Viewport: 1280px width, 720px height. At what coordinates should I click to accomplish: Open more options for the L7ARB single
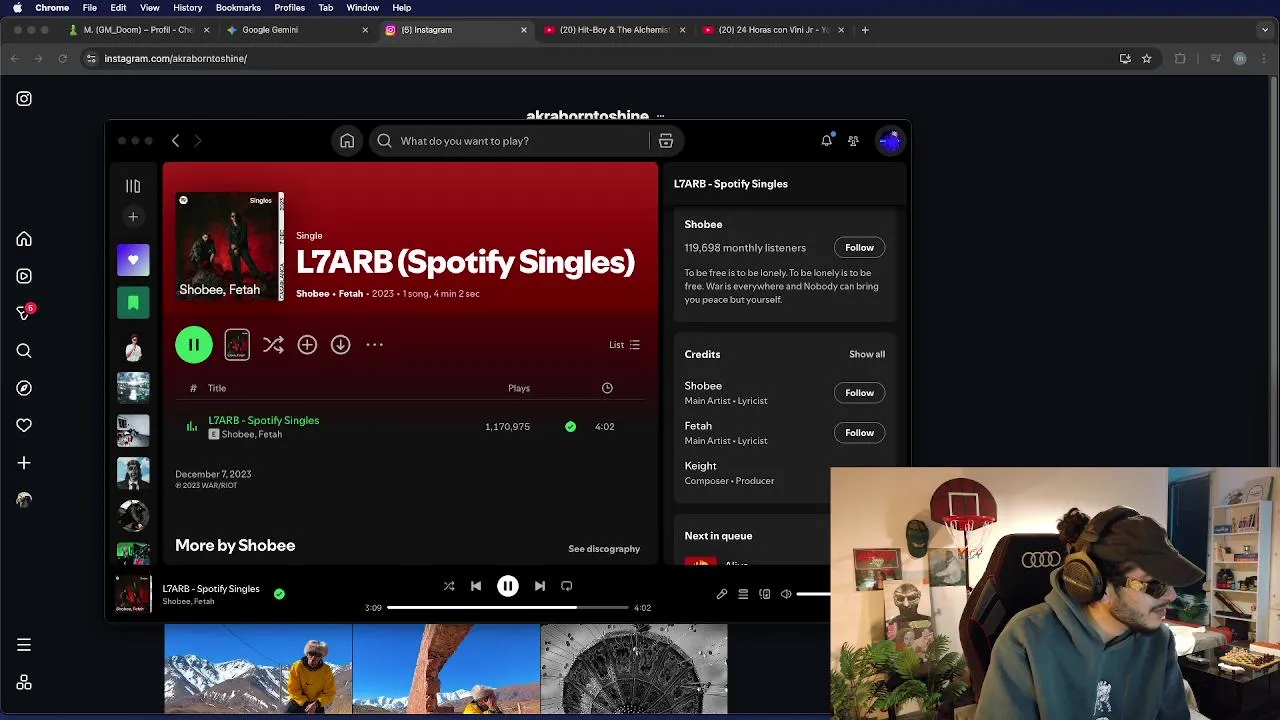pos(375,344)
